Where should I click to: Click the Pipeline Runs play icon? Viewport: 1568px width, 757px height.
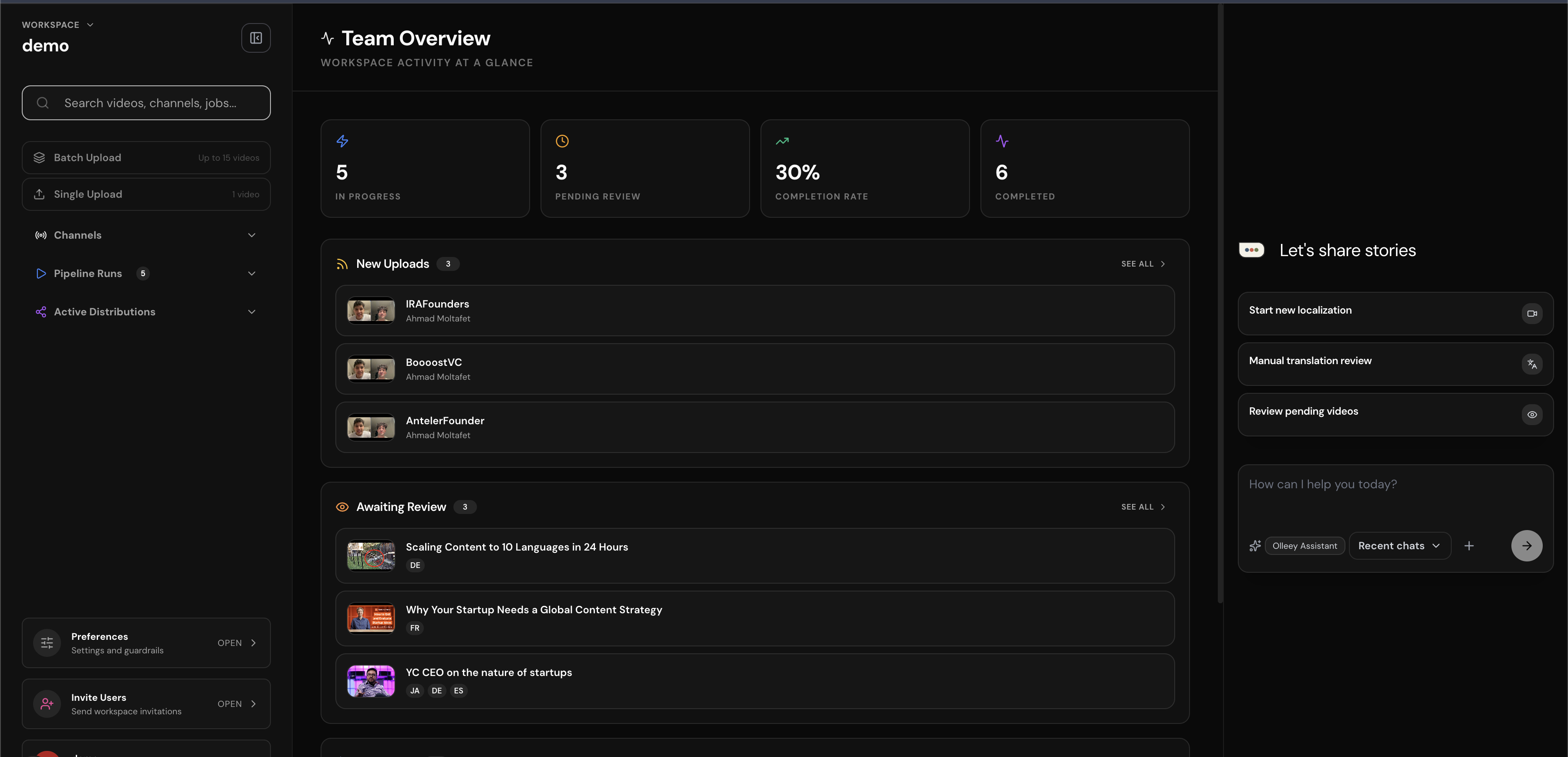[x=40, y=273]
